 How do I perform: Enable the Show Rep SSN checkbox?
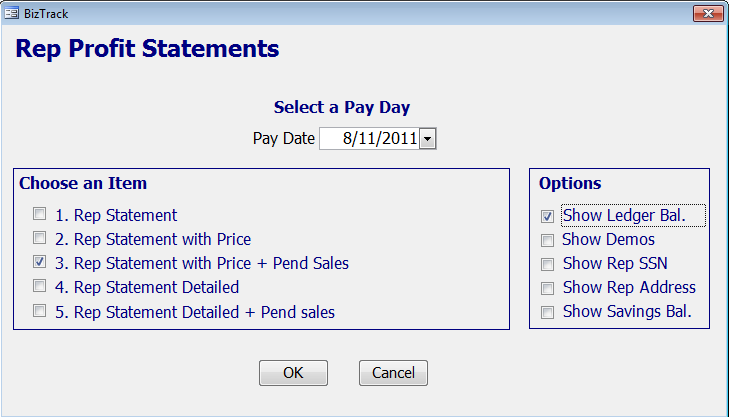point(547,264)
